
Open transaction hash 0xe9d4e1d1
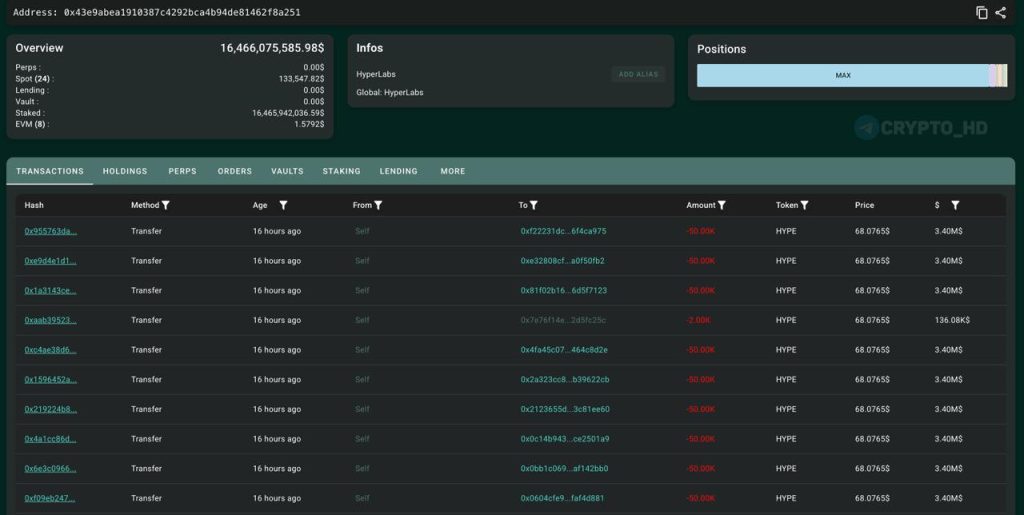tap(50, 260)
